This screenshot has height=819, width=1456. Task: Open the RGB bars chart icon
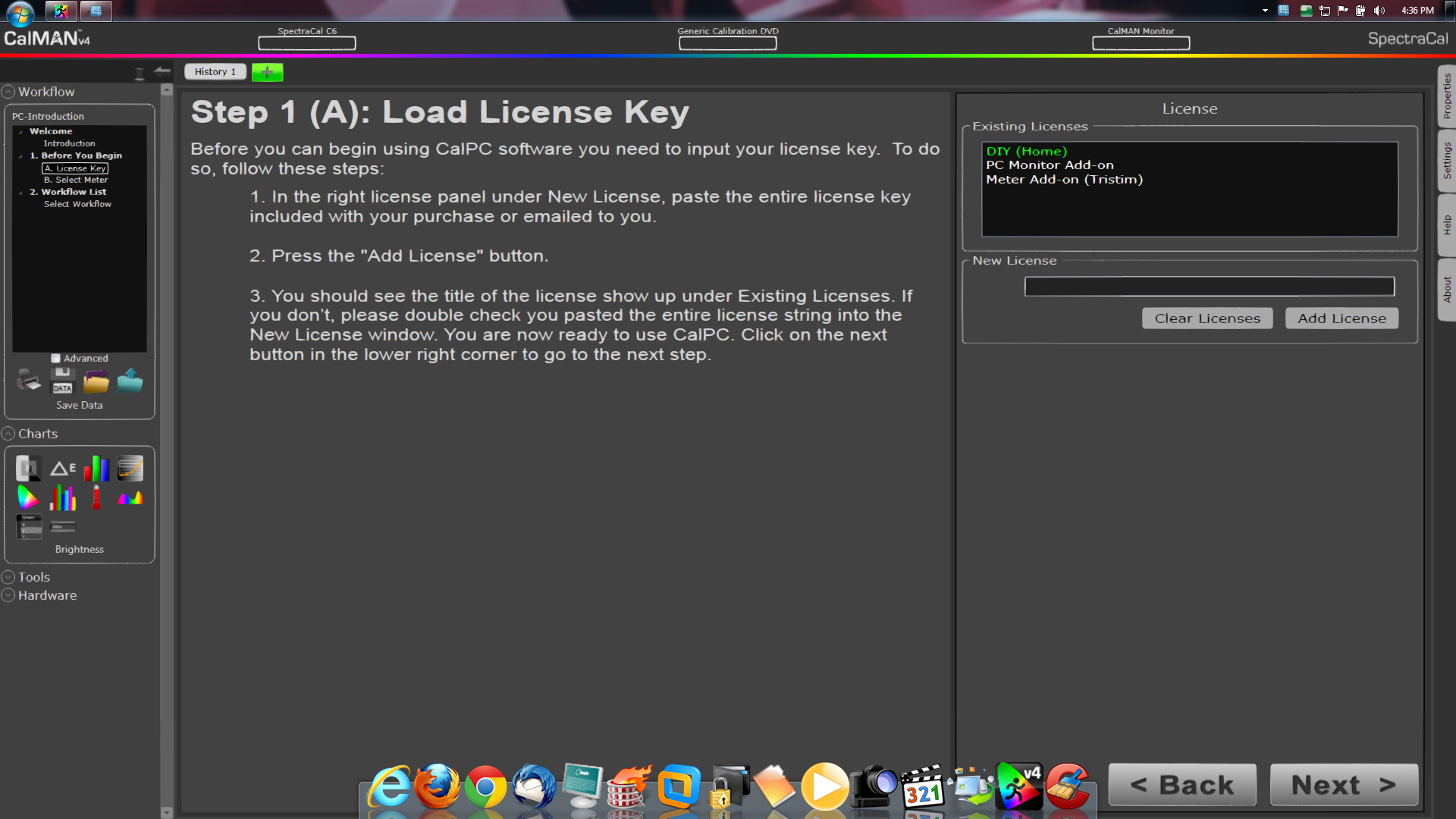click(96, 469)
